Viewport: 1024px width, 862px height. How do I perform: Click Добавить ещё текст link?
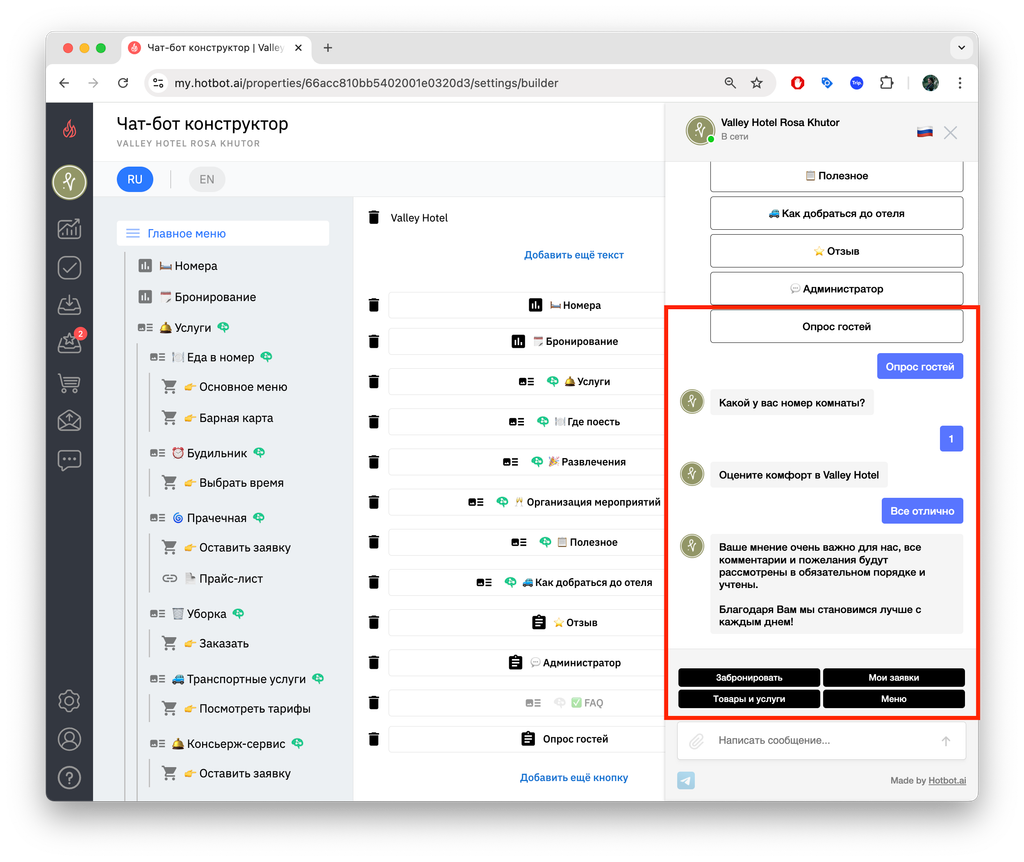point(573,255)
